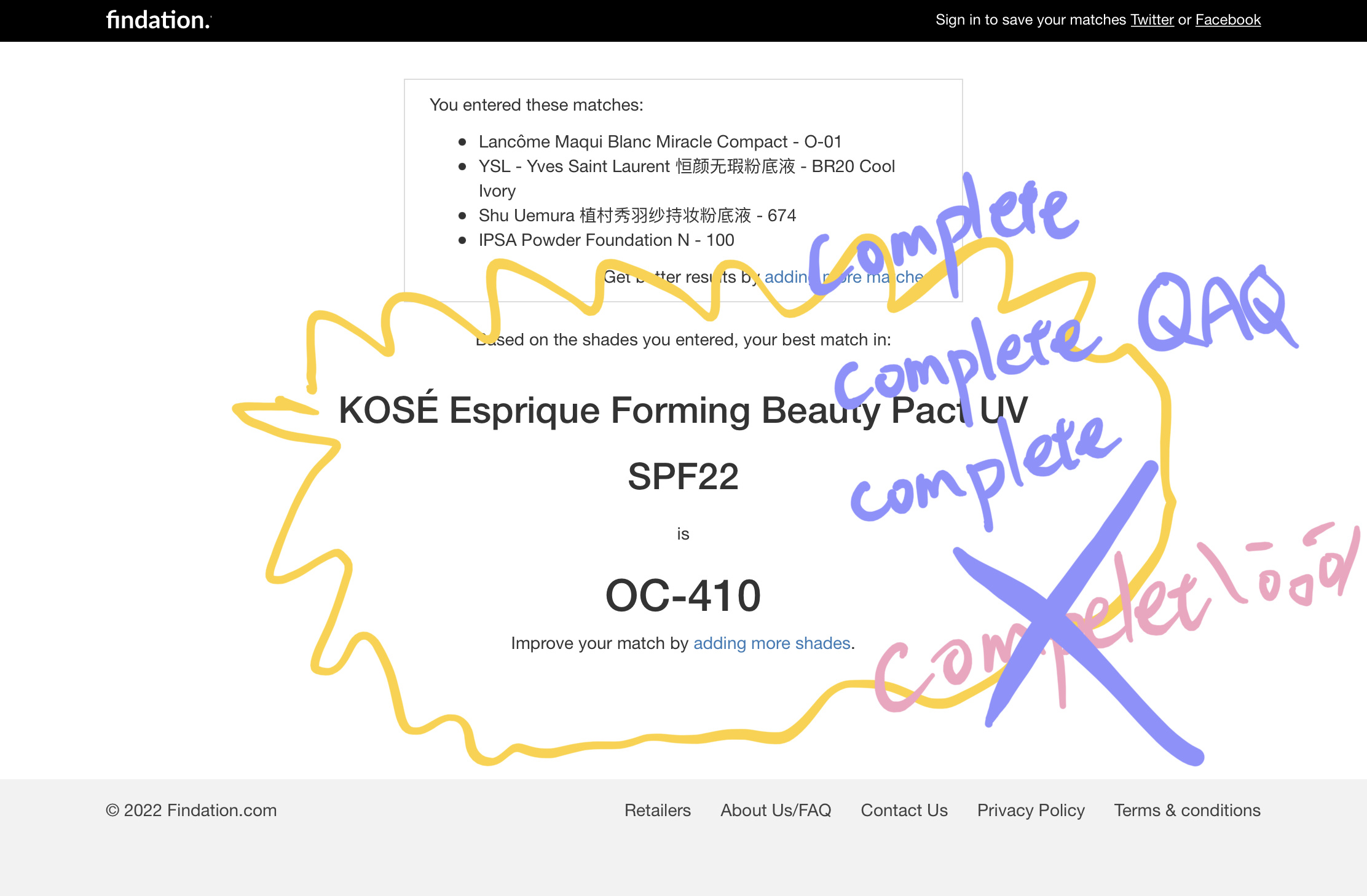The height and width of the screenshot is (896, 1367).
Task: Follow the adding more matches link
Action: coord(845,277)
